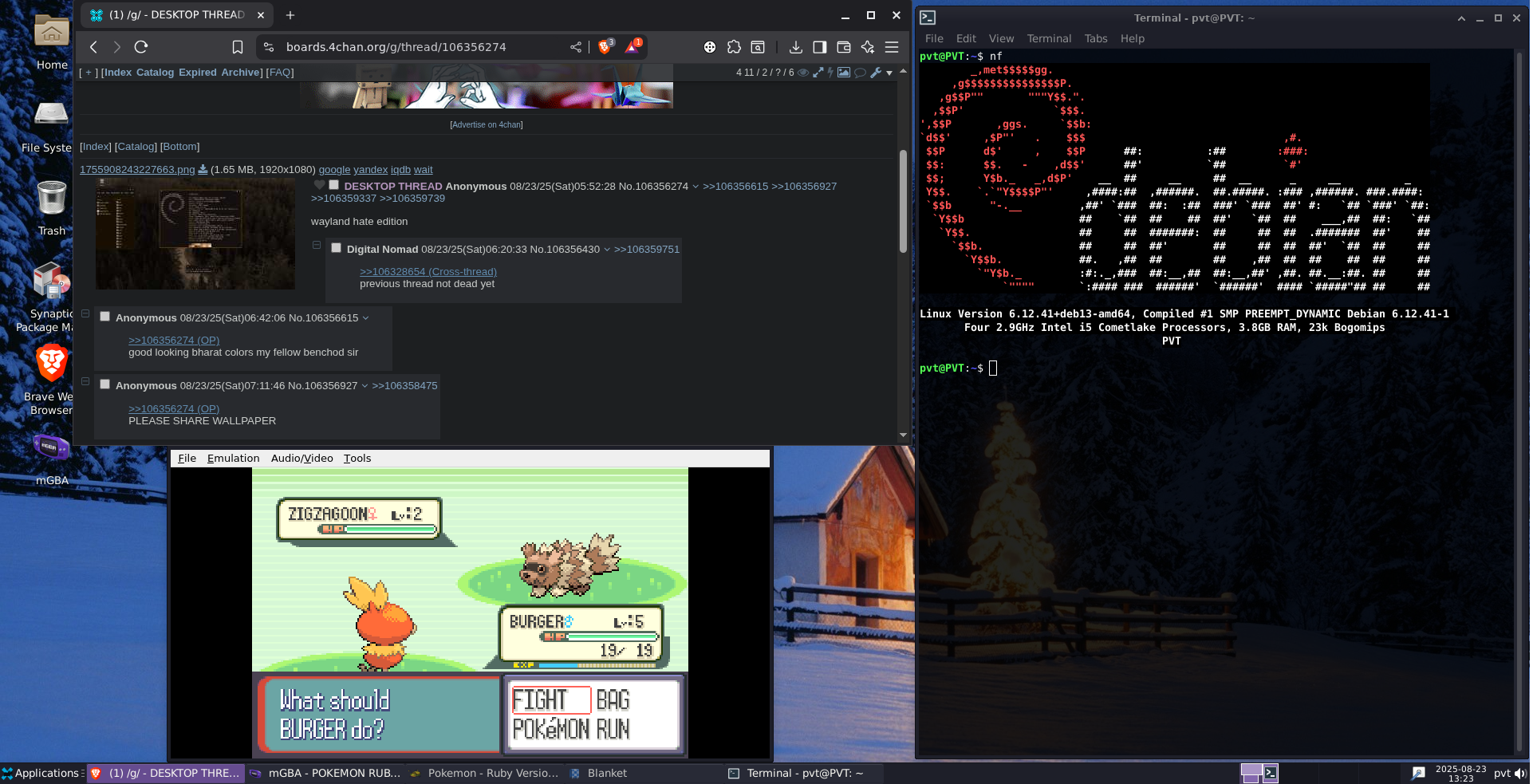Viewport: 1533px width, 784px height.
Task: Toggle 4chan X expand all images icon
Action: pos(818,73)
